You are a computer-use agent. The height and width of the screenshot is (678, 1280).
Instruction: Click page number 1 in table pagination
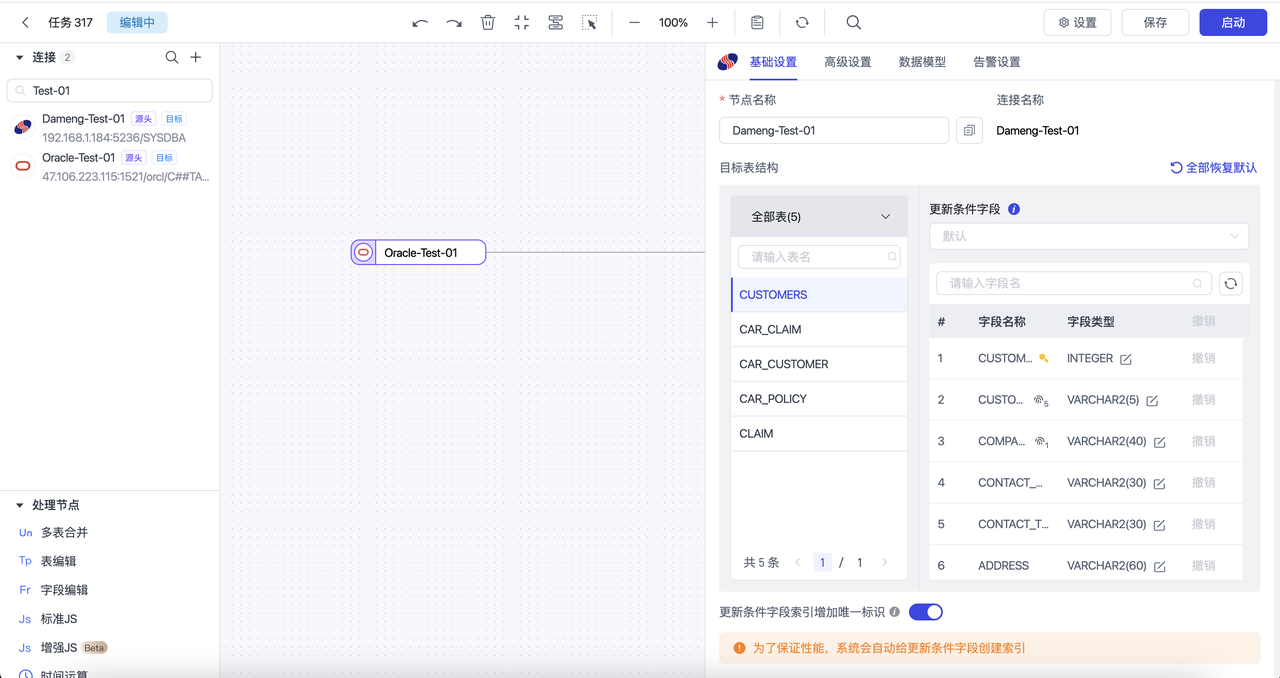[822, 562]
